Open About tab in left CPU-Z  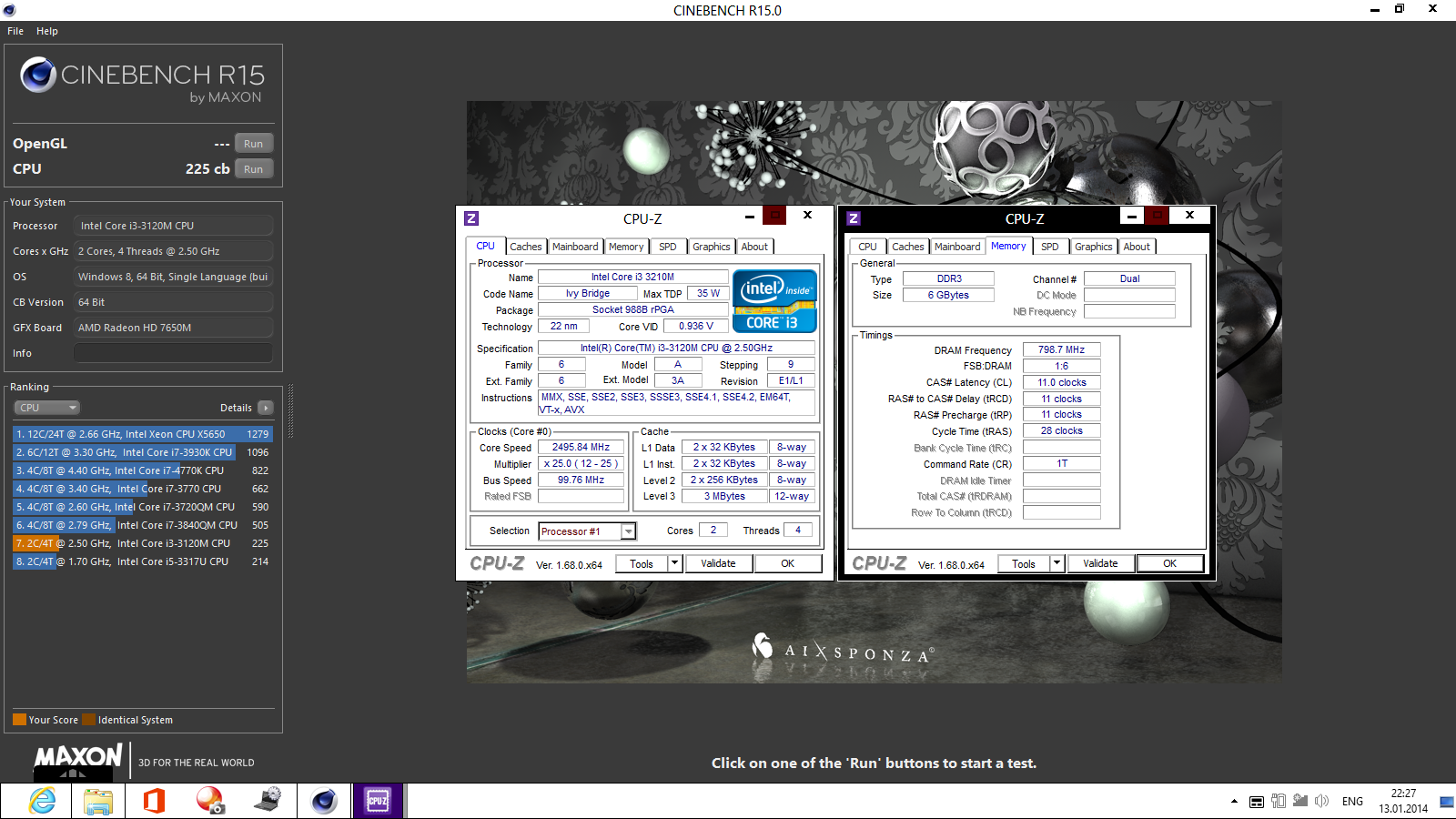(x=754, y=247)
